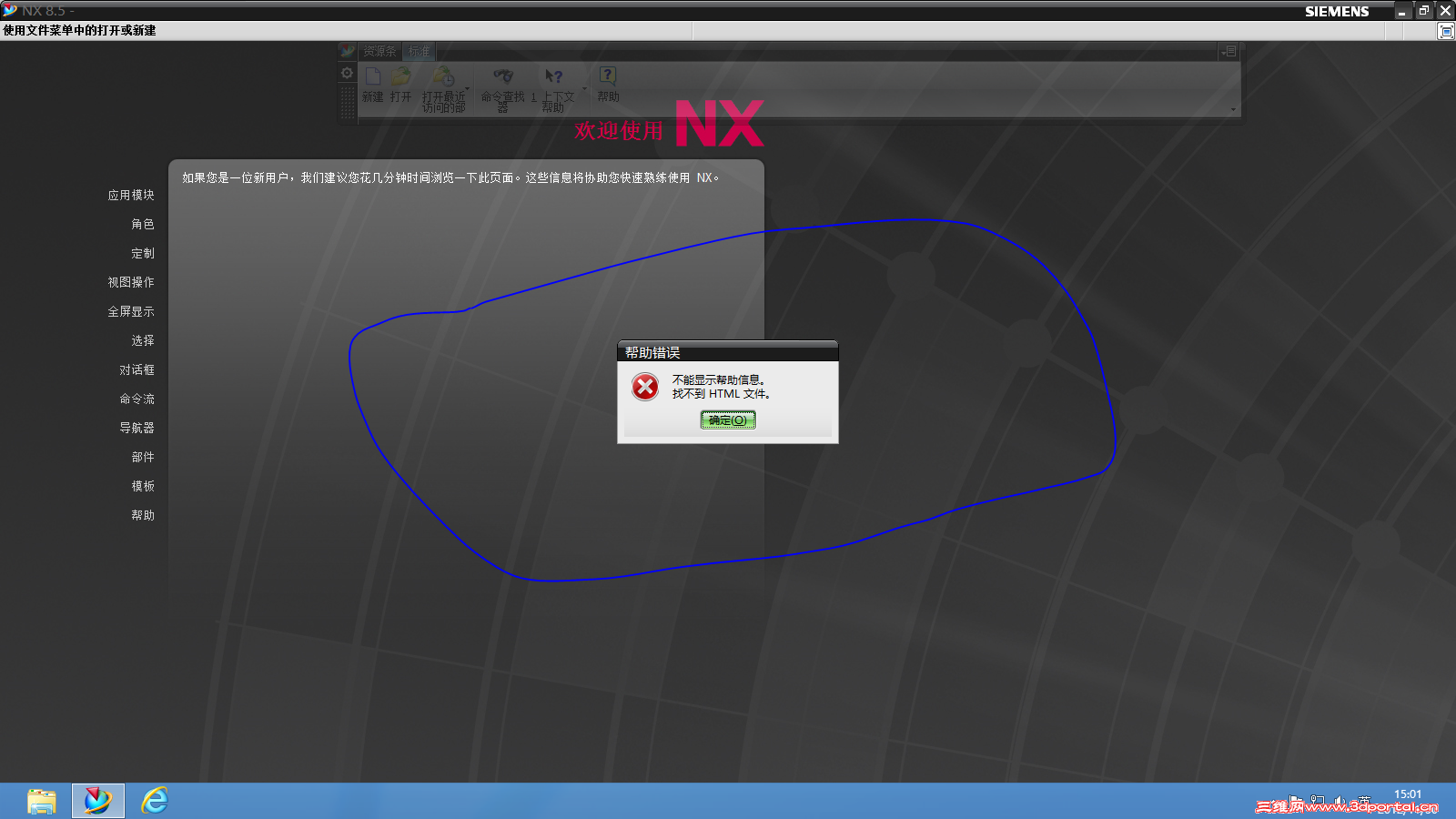Viewport: 1456px width, 819px height.
Task: Click the 打开 (Open) folder icon
Action: (x=401, y=76)
